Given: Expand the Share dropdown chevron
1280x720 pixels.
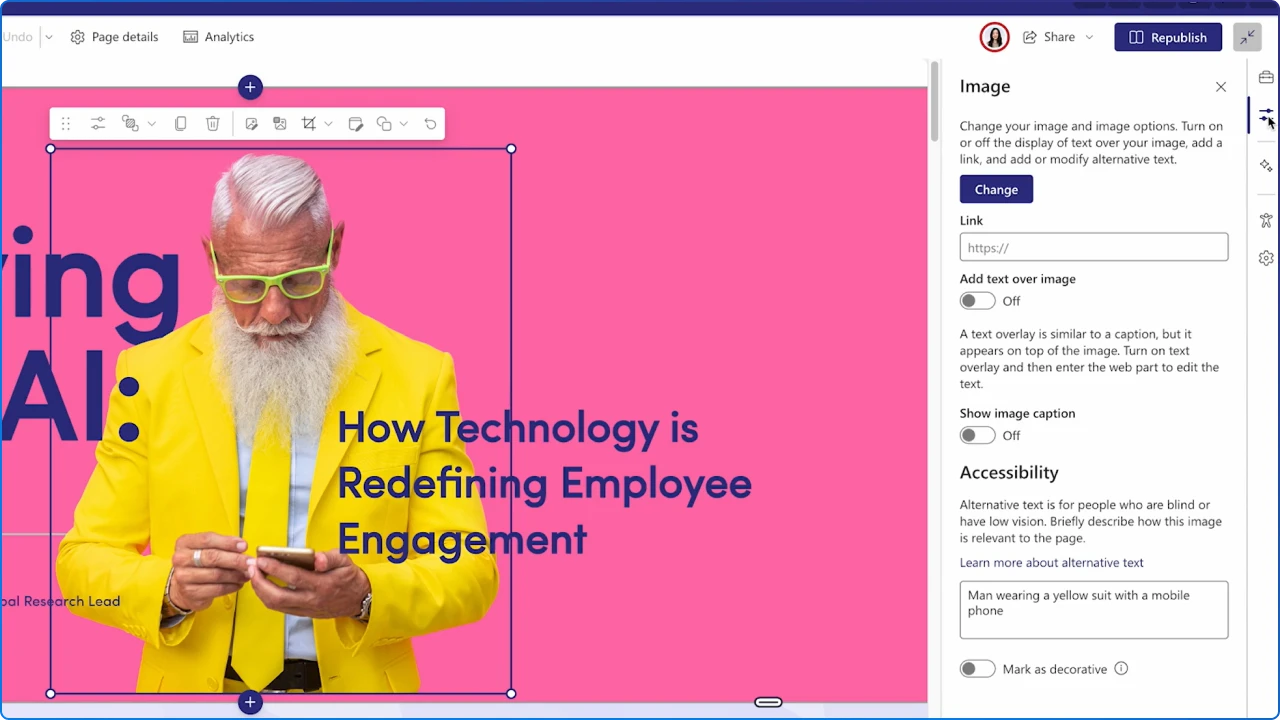Looking at the screenshot, I should pyautogui.click(x=1089, y=36).
